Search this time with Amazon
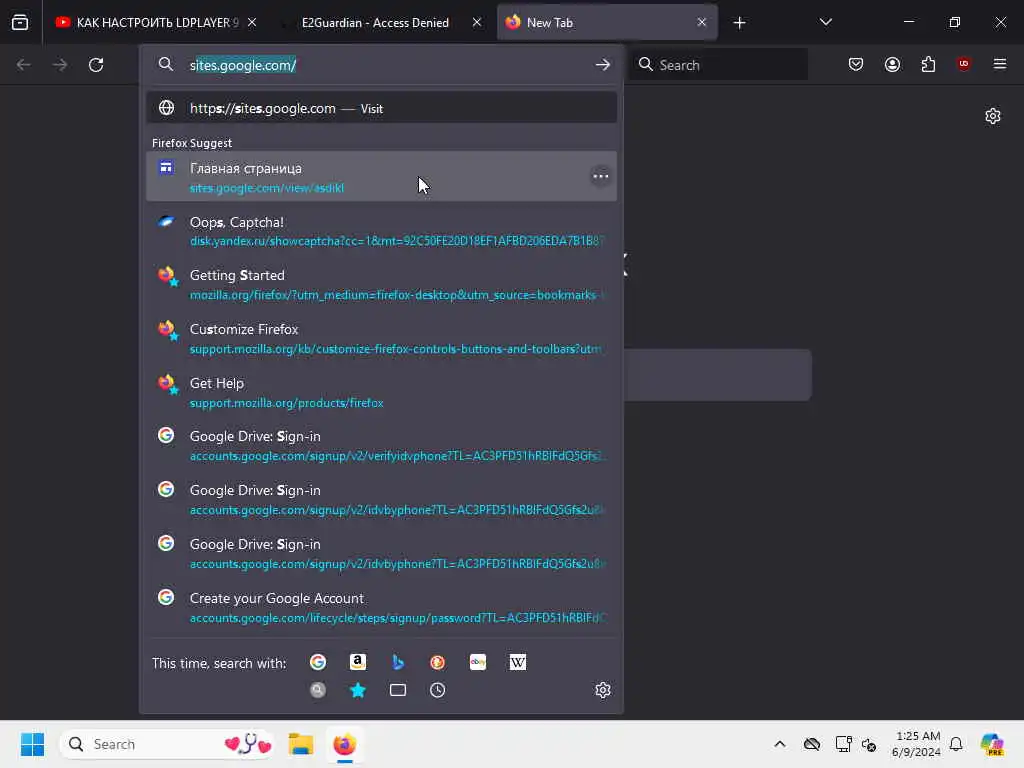Image resolution: width=1024 pixels, height=768 pixels. (x=358, y=662)
